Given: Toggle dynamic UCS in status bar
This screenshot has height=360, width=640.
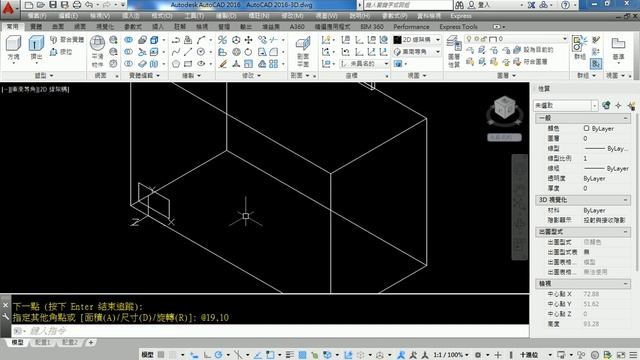Looking at the screenshot, I should (x=348, y=355).
